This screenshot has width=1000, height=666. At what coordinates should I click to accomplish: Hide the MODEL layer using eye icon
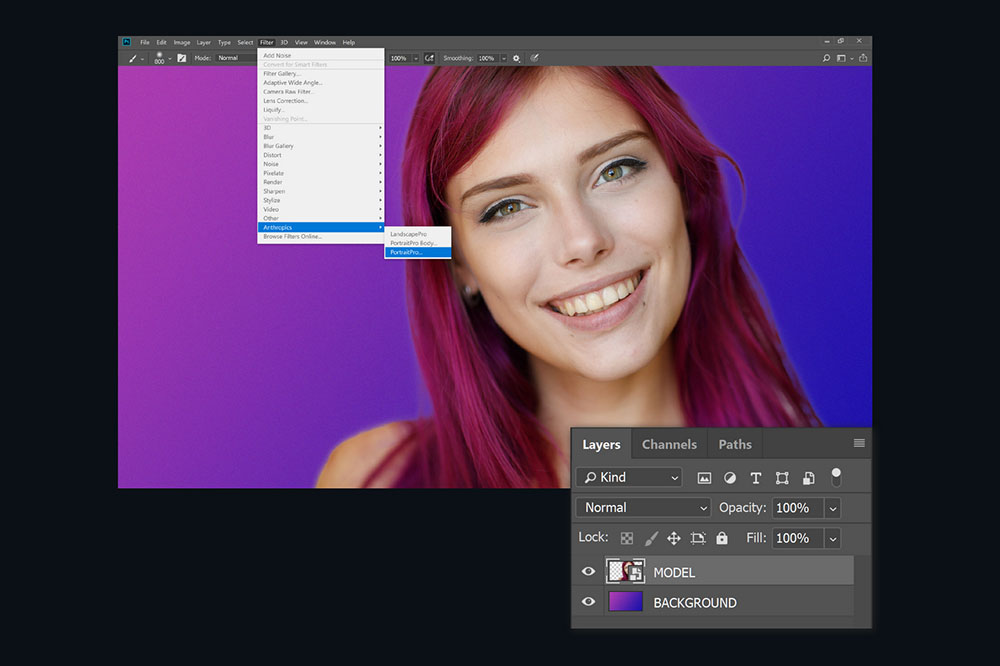point(588,572)
